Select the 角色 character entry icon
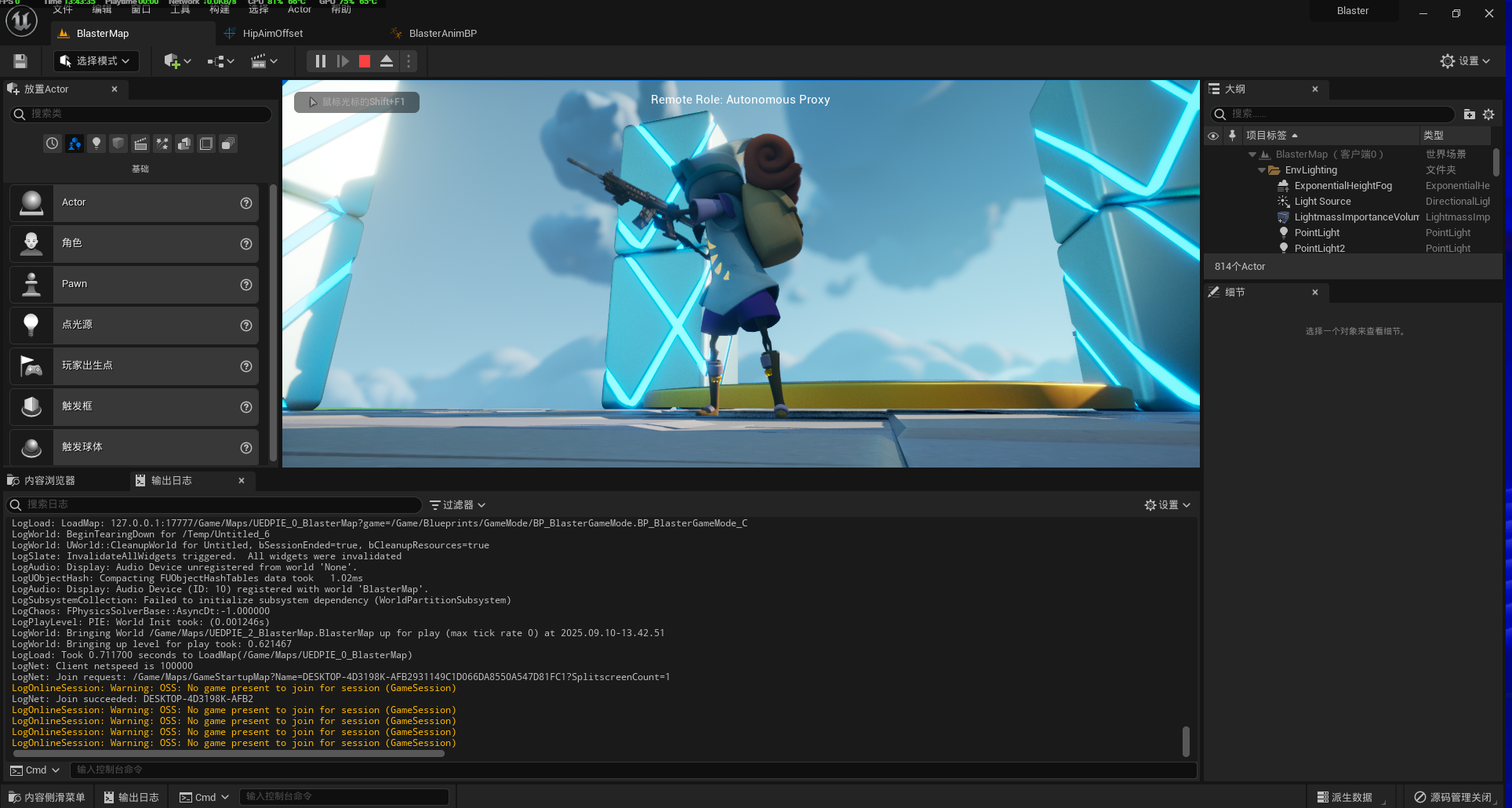Image resolution: width=1512 pixels, height=808 pixels. tap(31, 243)
